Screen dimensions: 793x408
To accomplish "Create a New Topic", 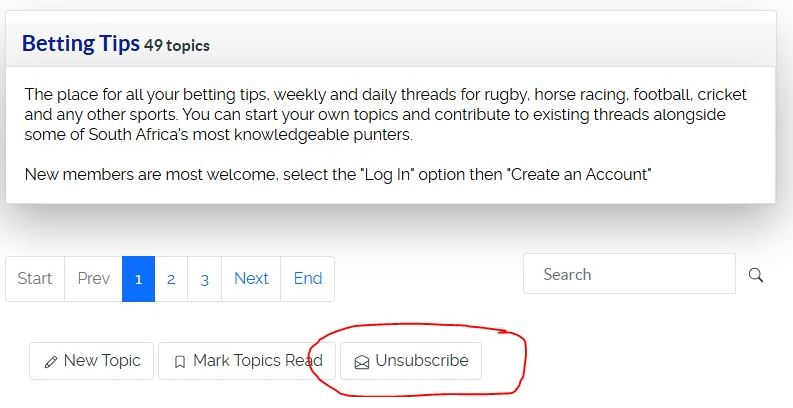I will [92, 361].
